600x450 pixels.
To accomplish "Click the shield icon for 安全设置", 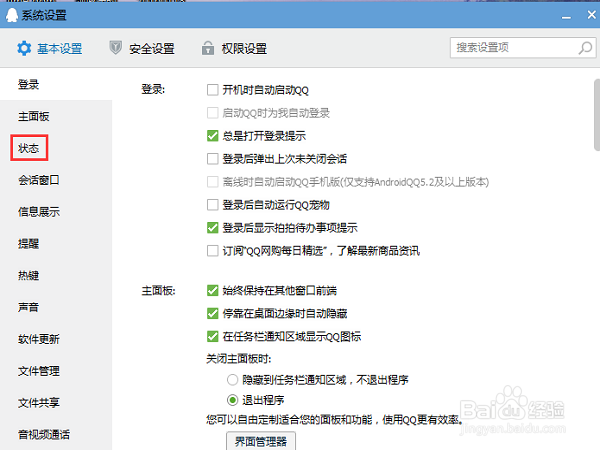I will click(116, 48).
